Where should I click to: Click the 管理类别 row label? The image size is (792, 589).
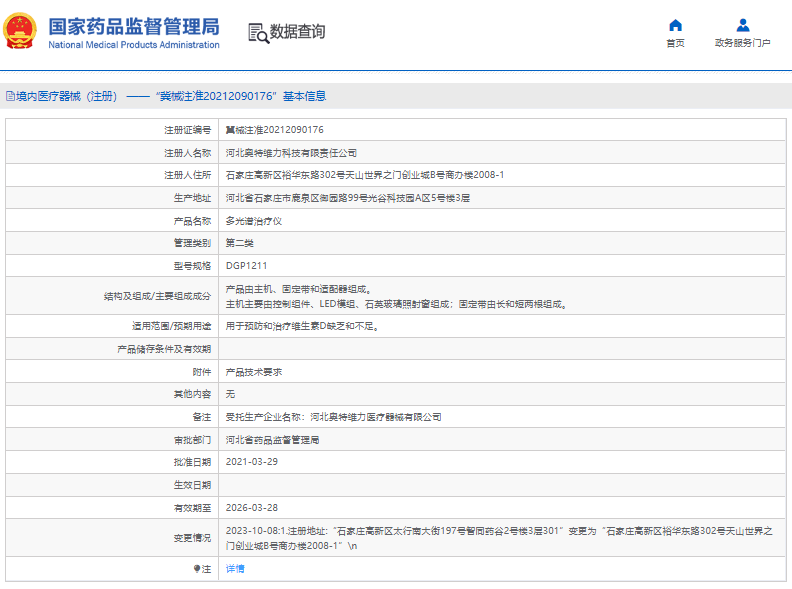tap(192, 243)
